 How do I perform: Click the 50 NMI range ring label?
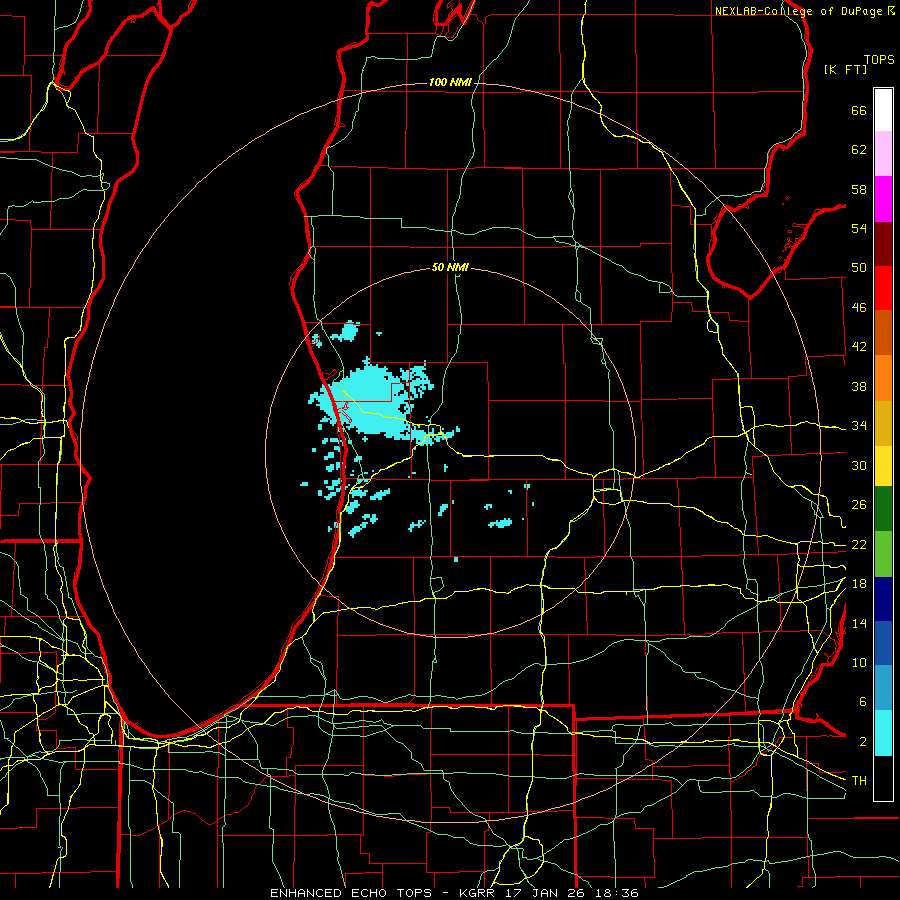[x=450, y=267]
